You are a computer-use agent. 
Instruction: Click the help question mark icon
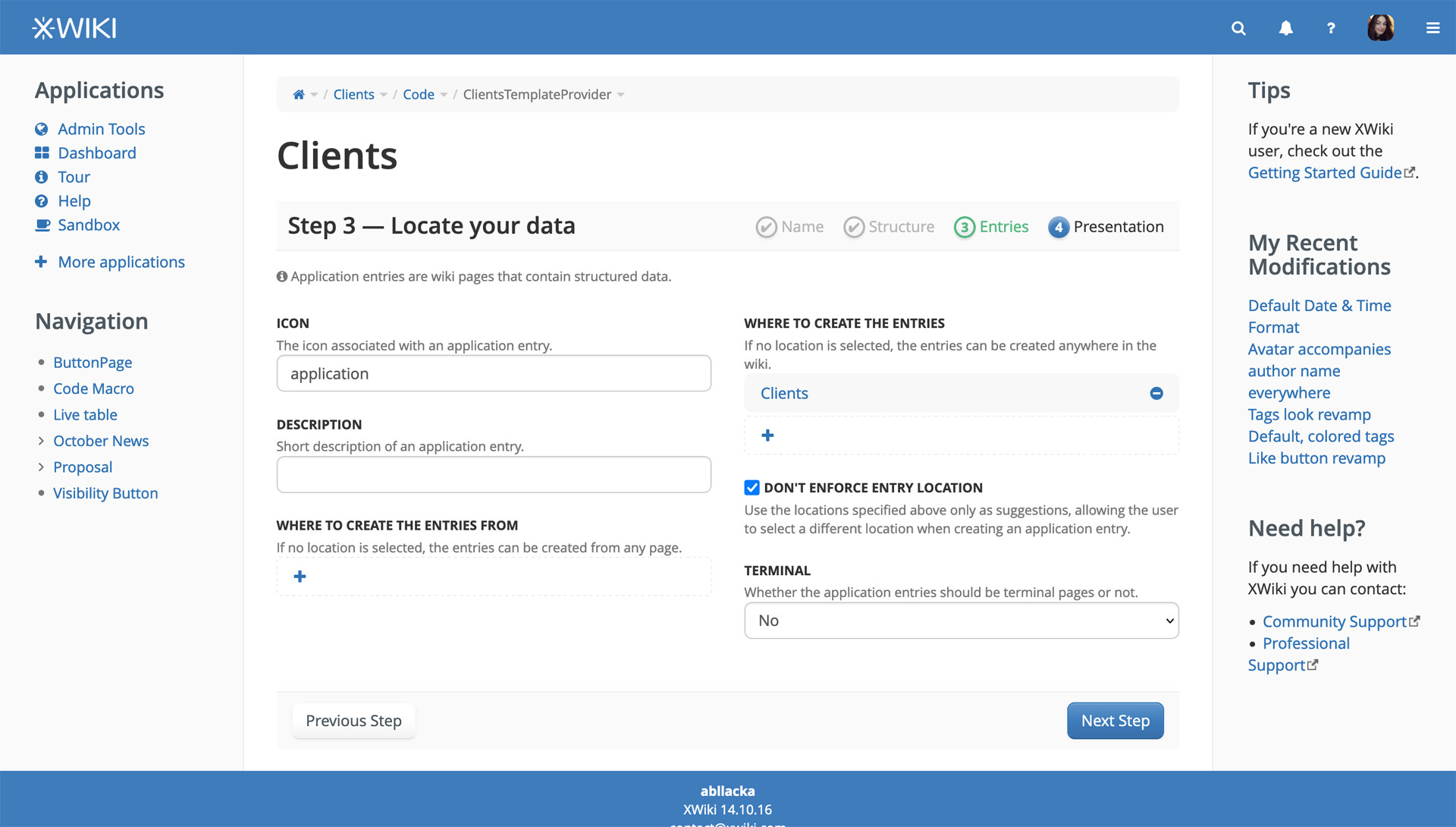click(1331, 28)
